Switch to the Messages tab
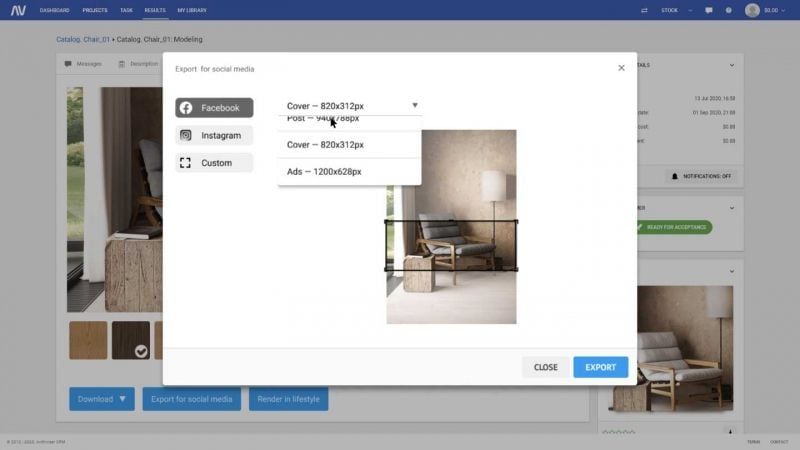This screenshot has width=800, height=450. (84, 64)
